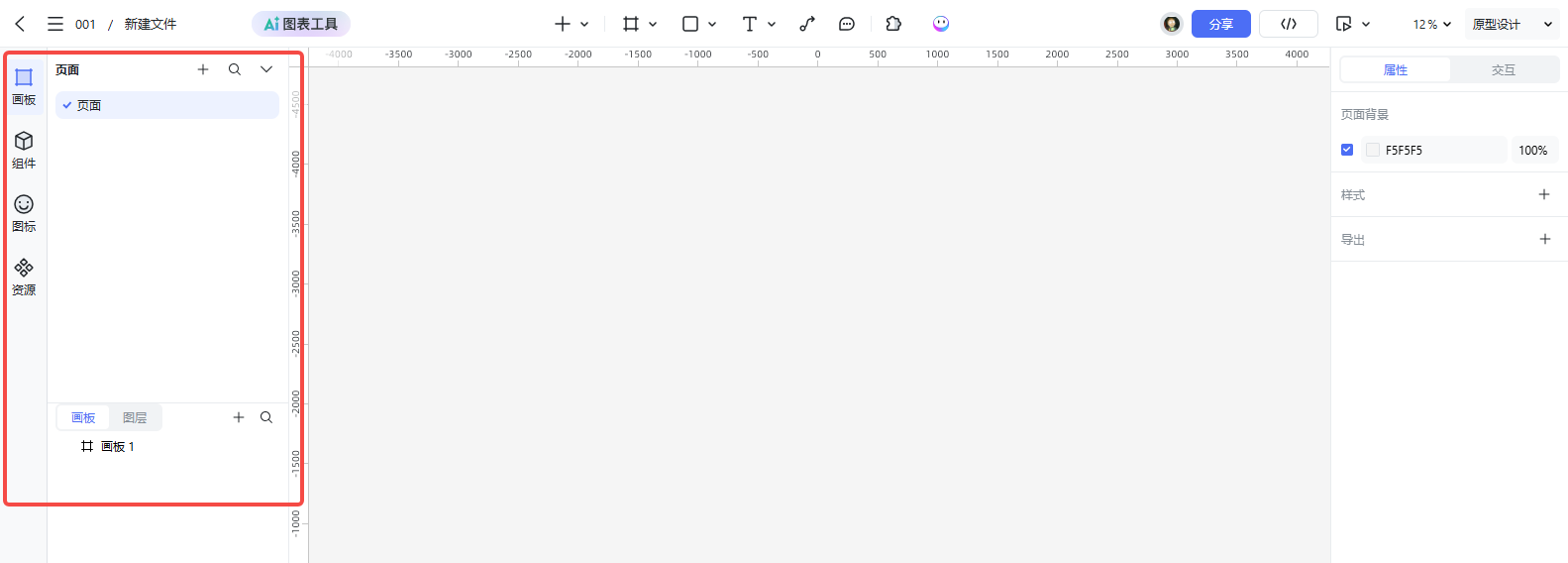Select the Text tool
This screenshot has height=563, width=1568.
pyautogui.click(x=750, y=24)
